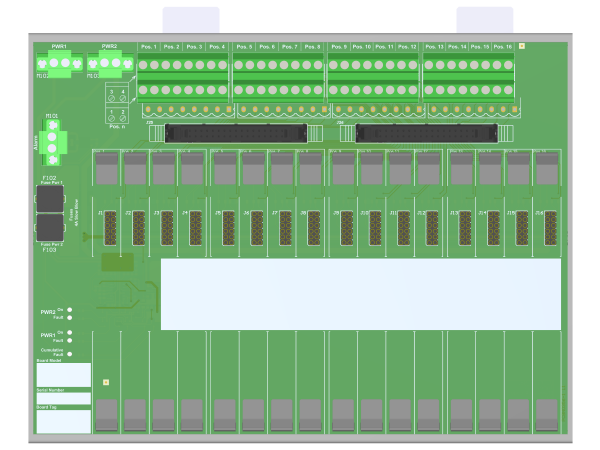Click the large blank white panel
This screenshot has width=600, height=450.
(361, 294)
